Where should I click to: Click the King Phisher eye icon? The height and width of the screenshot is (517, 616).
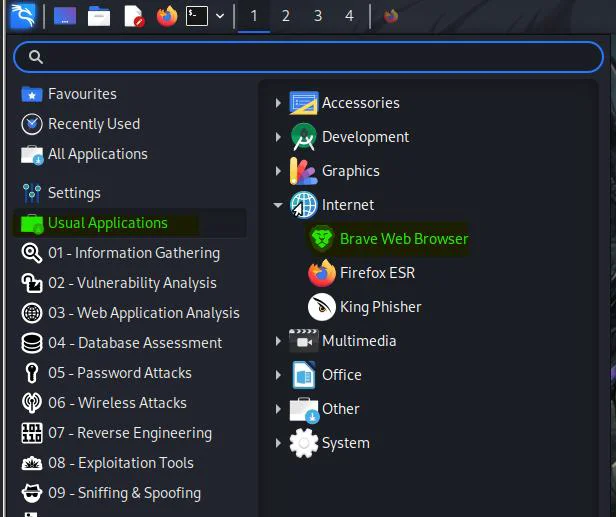322,307
